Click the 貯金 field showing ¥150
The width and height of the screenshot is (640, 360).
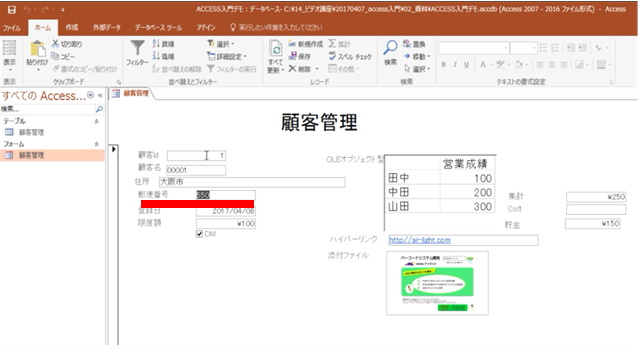click(593, 224)
